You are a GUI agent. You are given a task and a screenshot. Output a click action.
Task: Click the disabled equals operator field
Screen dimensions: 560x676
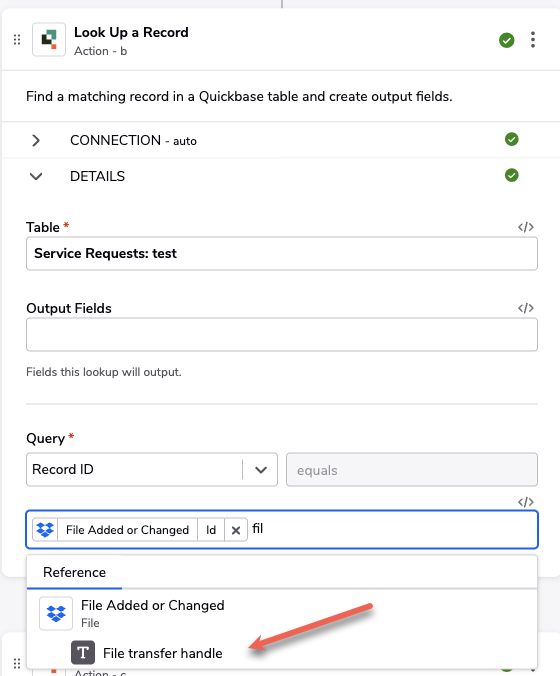[x=412, y=469]
